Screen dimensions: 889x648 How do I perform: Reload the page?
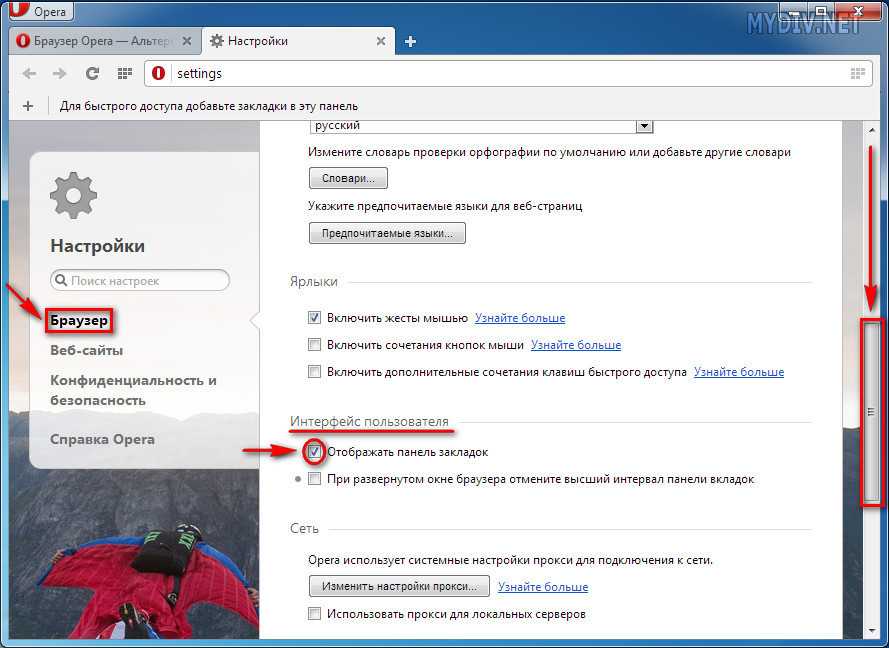(92, 73)
